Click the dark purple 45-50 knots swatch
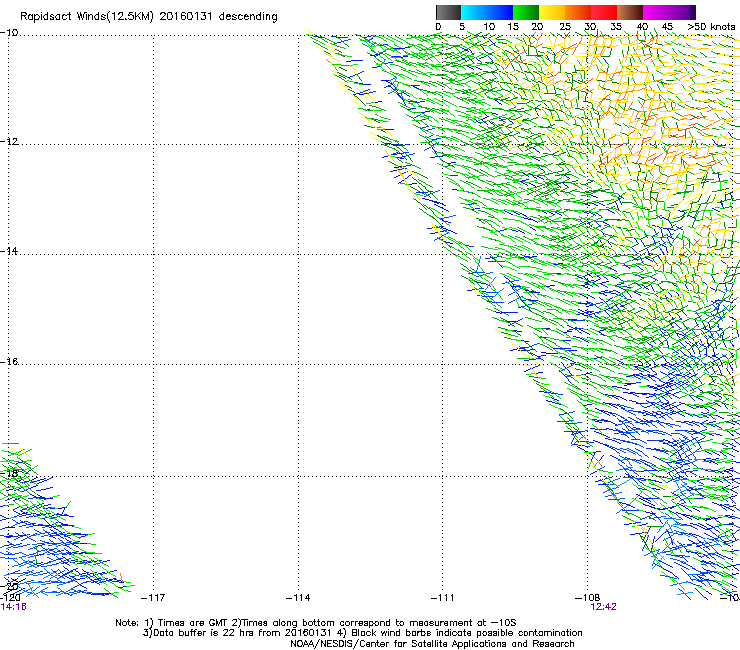Viewport: 740px width, 650px height. point(682,12)
